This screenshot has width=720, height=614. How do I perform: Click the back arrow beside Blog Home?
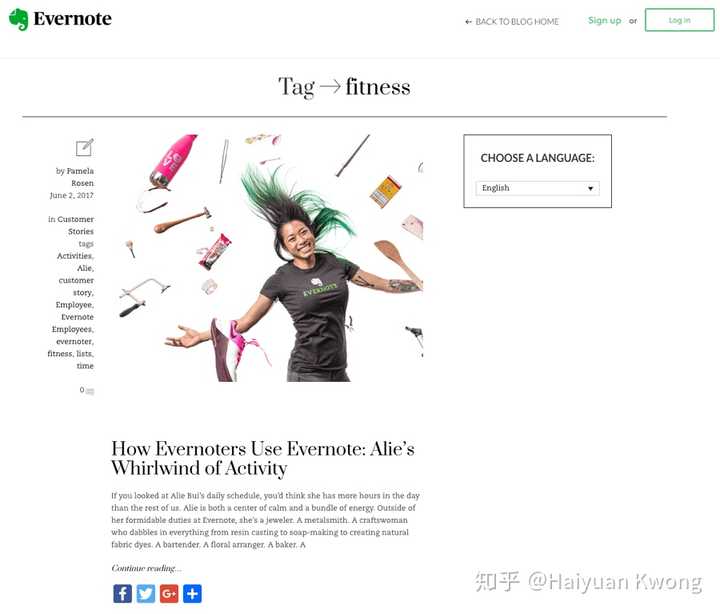[x=468, y=22]
